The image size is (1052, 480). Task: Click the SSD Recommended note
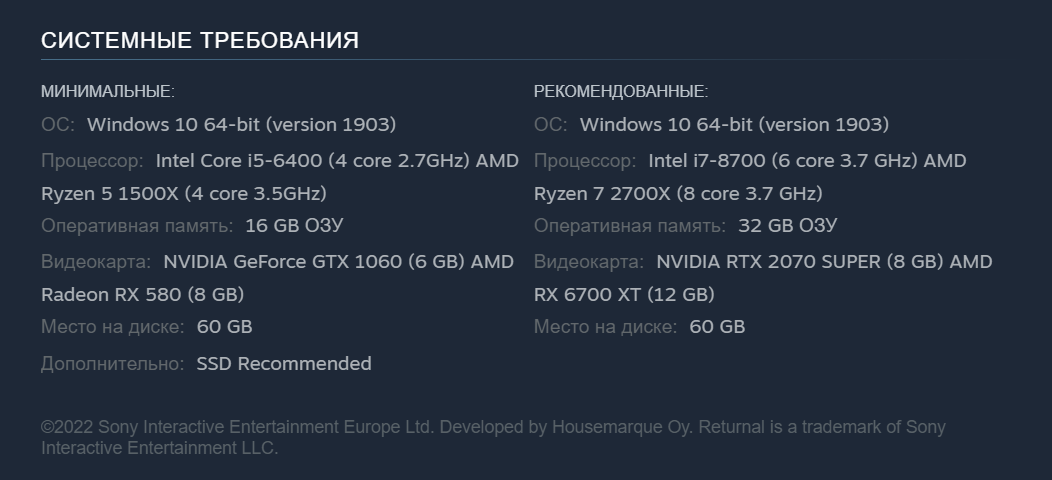(x=284, y=364)
